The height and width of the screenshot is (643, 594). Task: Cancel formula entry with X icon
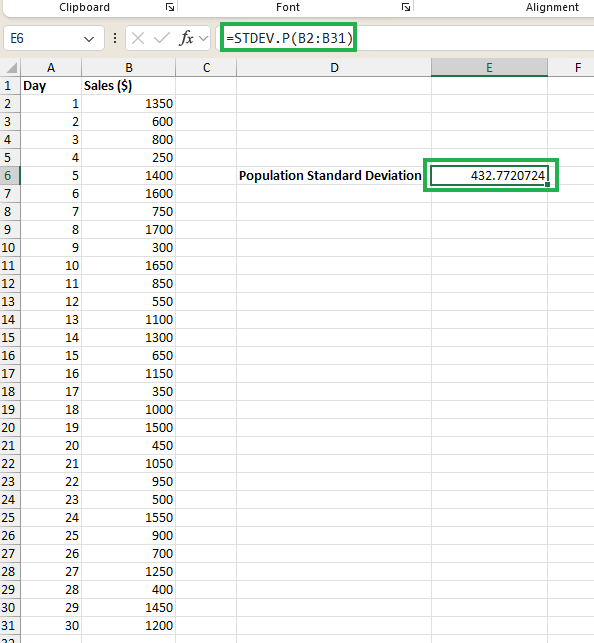pos(138,38)
